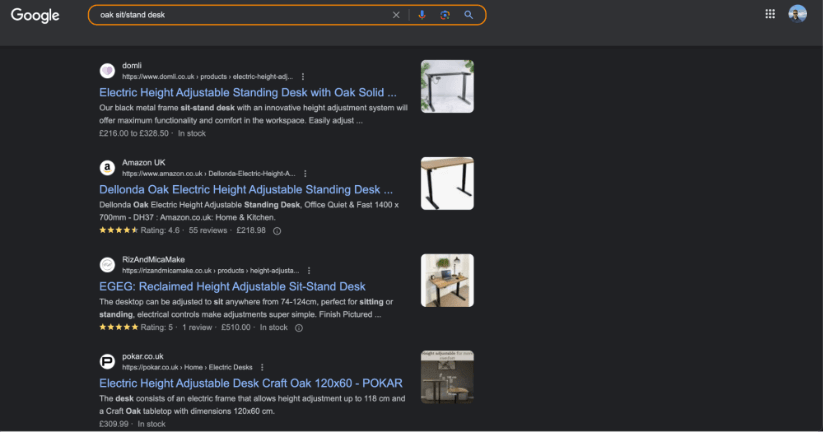The image size is (823, 432).
Task: Open Electric Height Adjustable Desk Craft Oak POKAR link
Action: (251, 383)
